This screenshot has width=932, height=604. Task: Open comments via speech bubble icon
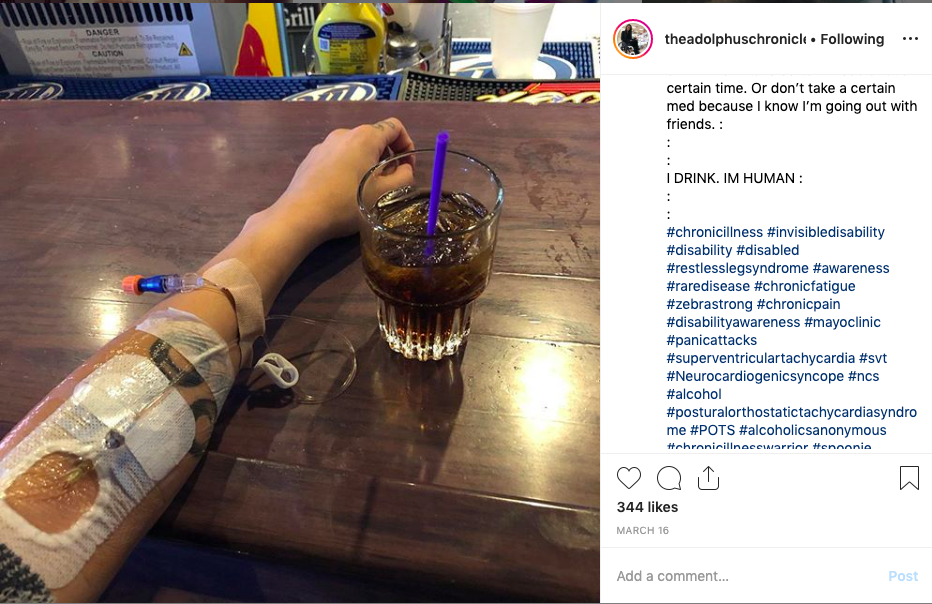tap(669, 478)
